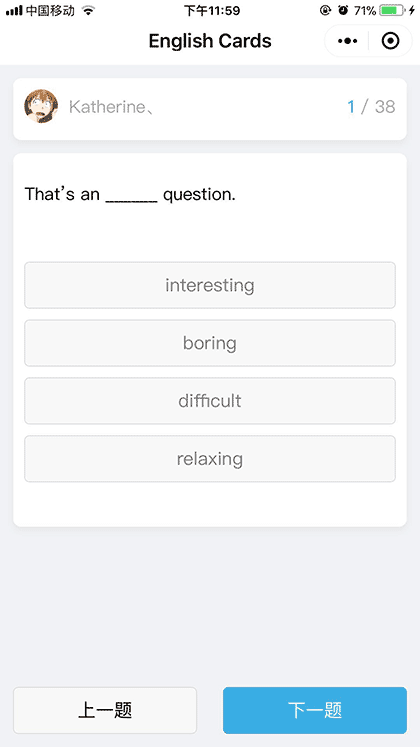The height and width of the screenshot is (747, 420).
Task: Tap the cellular signal bars icon
Action: click(x=14, y=10)
